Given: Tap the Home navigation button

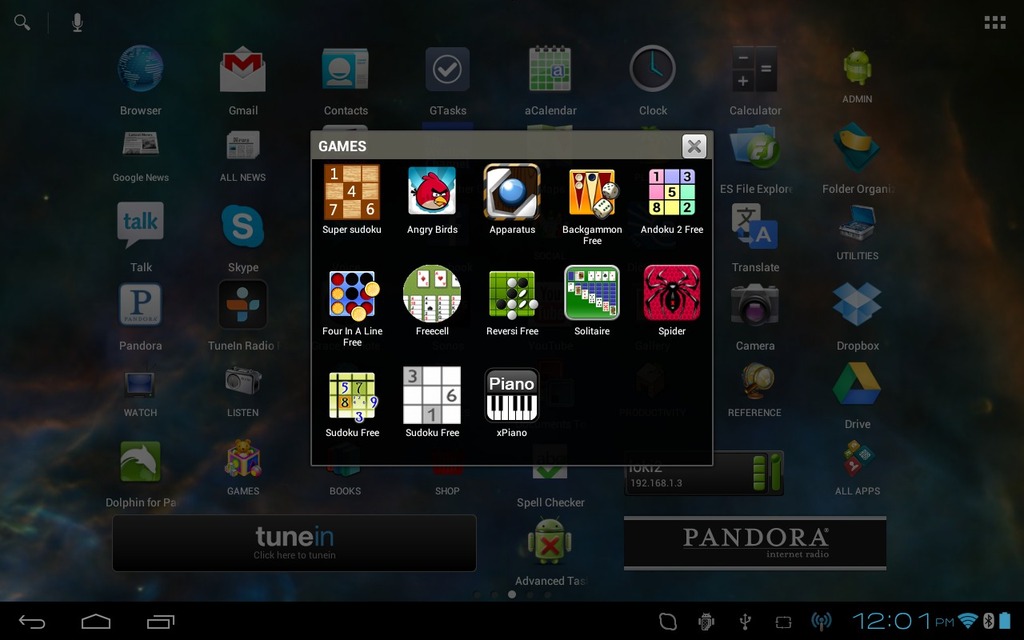Looking at the screenshot, I should tap(96, 621).
